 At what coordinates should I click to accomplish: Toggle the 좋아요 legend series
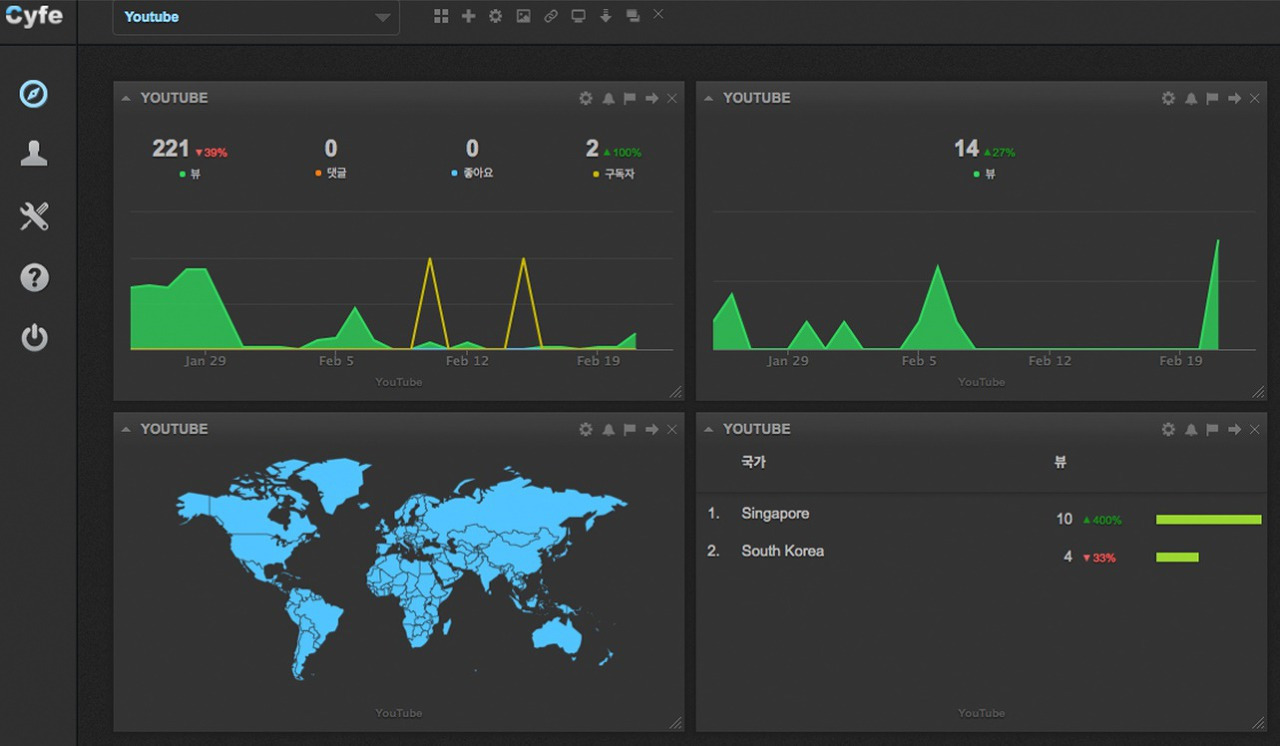click(472, 174)
